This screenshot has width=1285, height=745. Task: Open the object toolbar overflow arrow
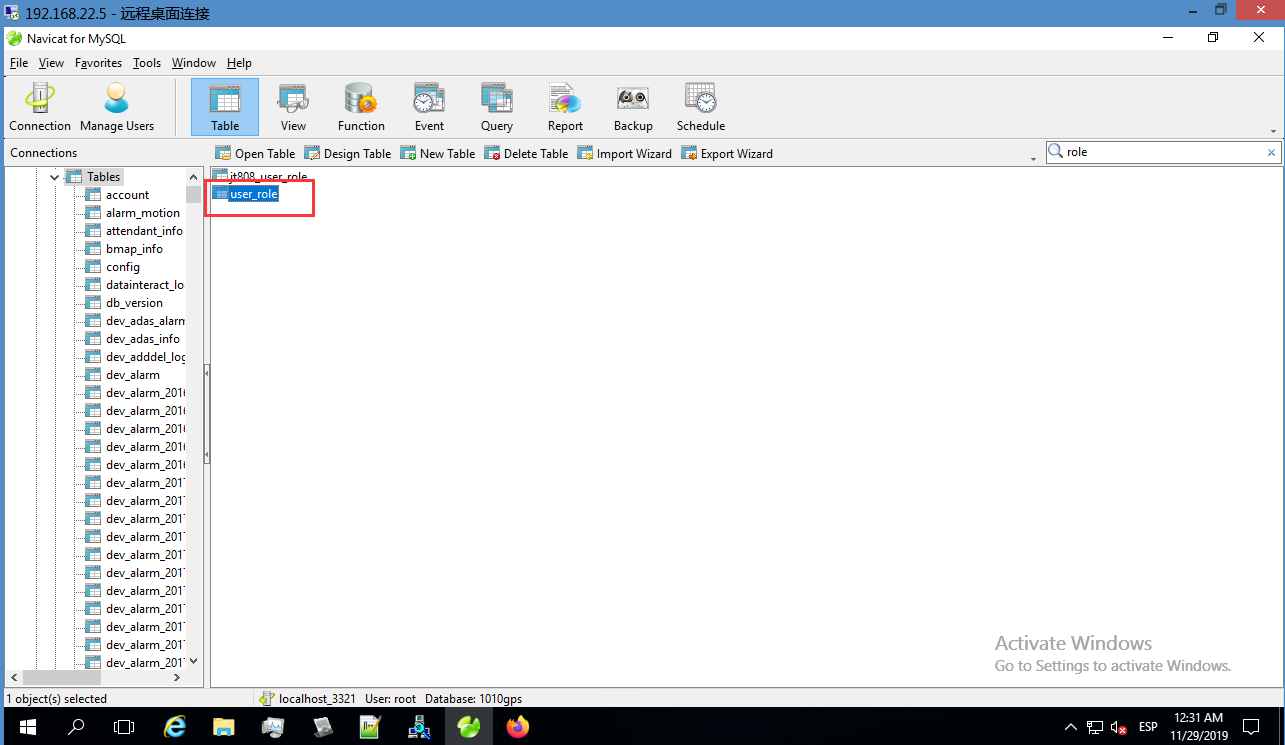pos(1033,158)
